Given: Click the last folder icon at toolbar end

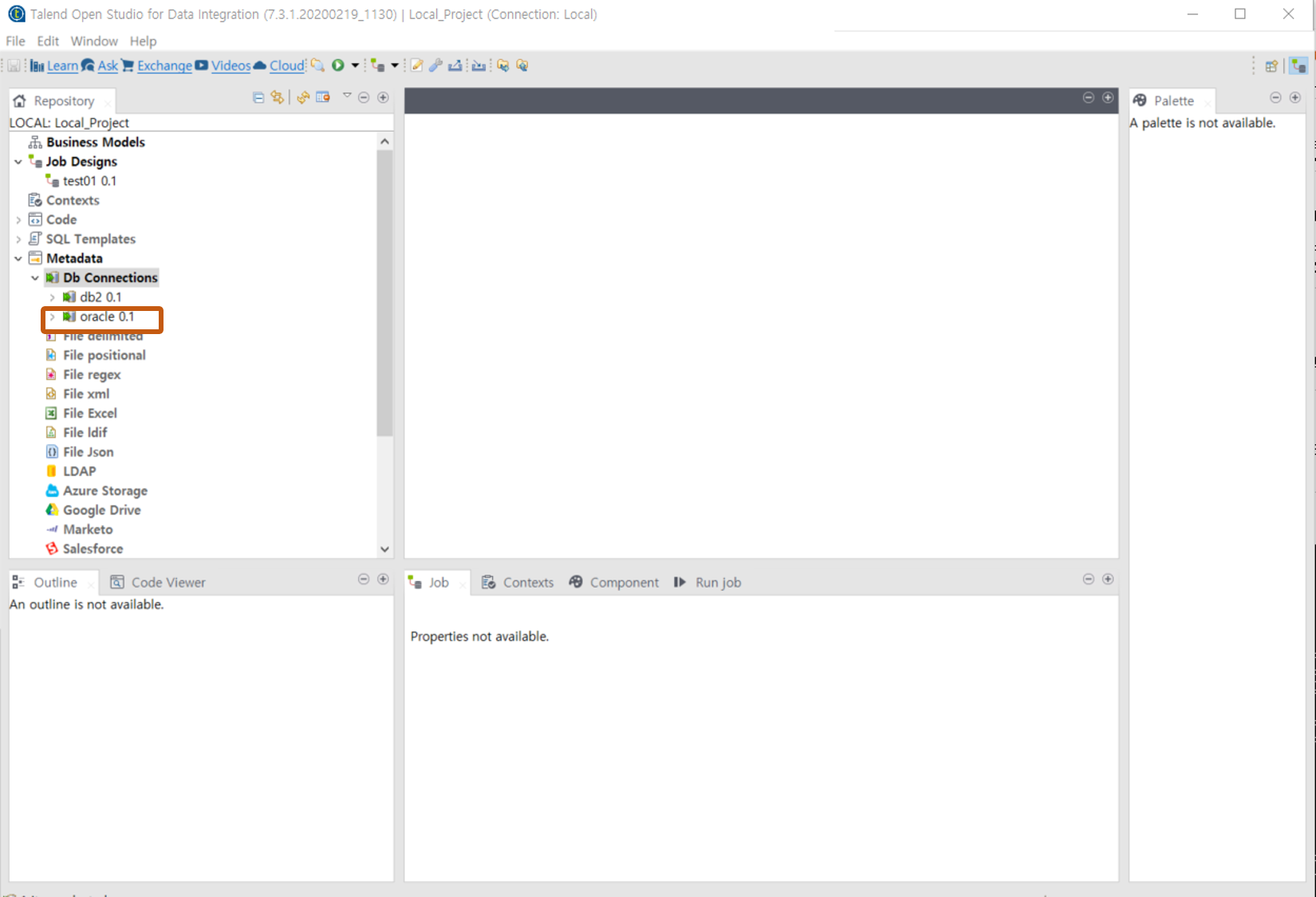Looking at the screenshot, I should point(522,65).
